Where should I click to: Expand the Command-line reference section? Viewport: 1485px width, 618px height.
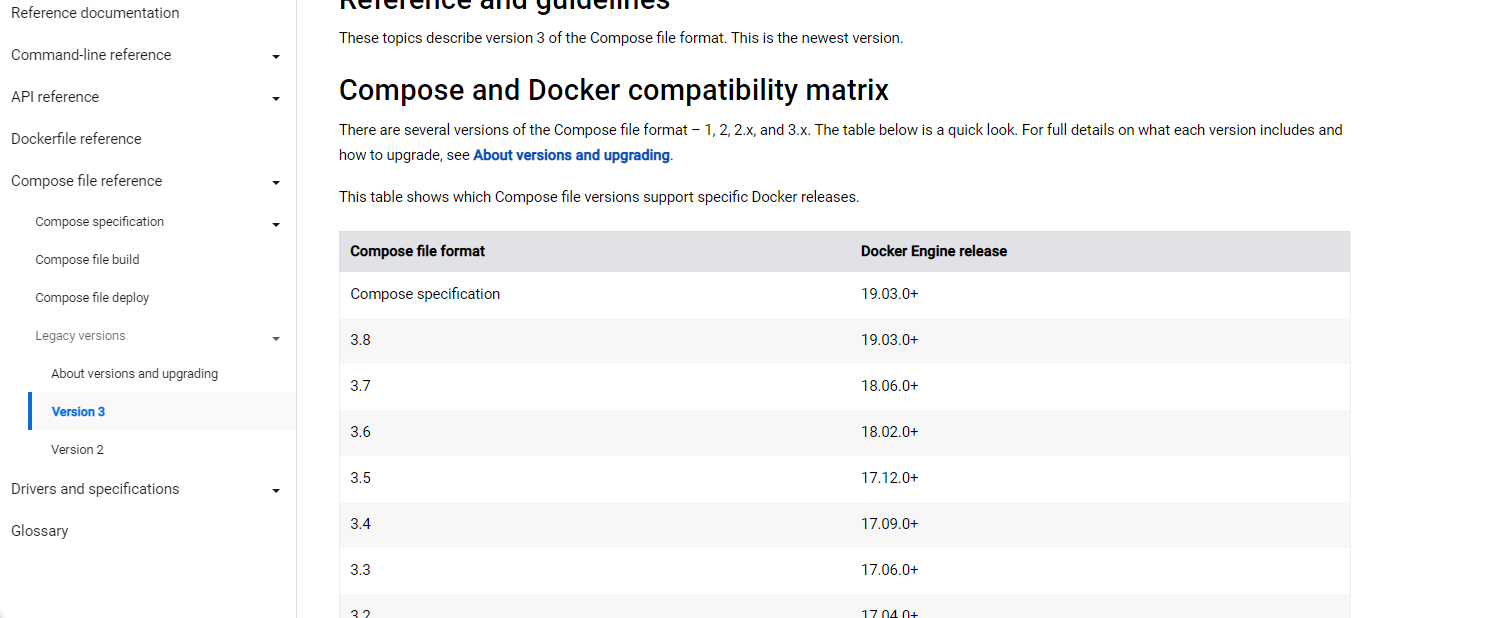pos(275,56)
